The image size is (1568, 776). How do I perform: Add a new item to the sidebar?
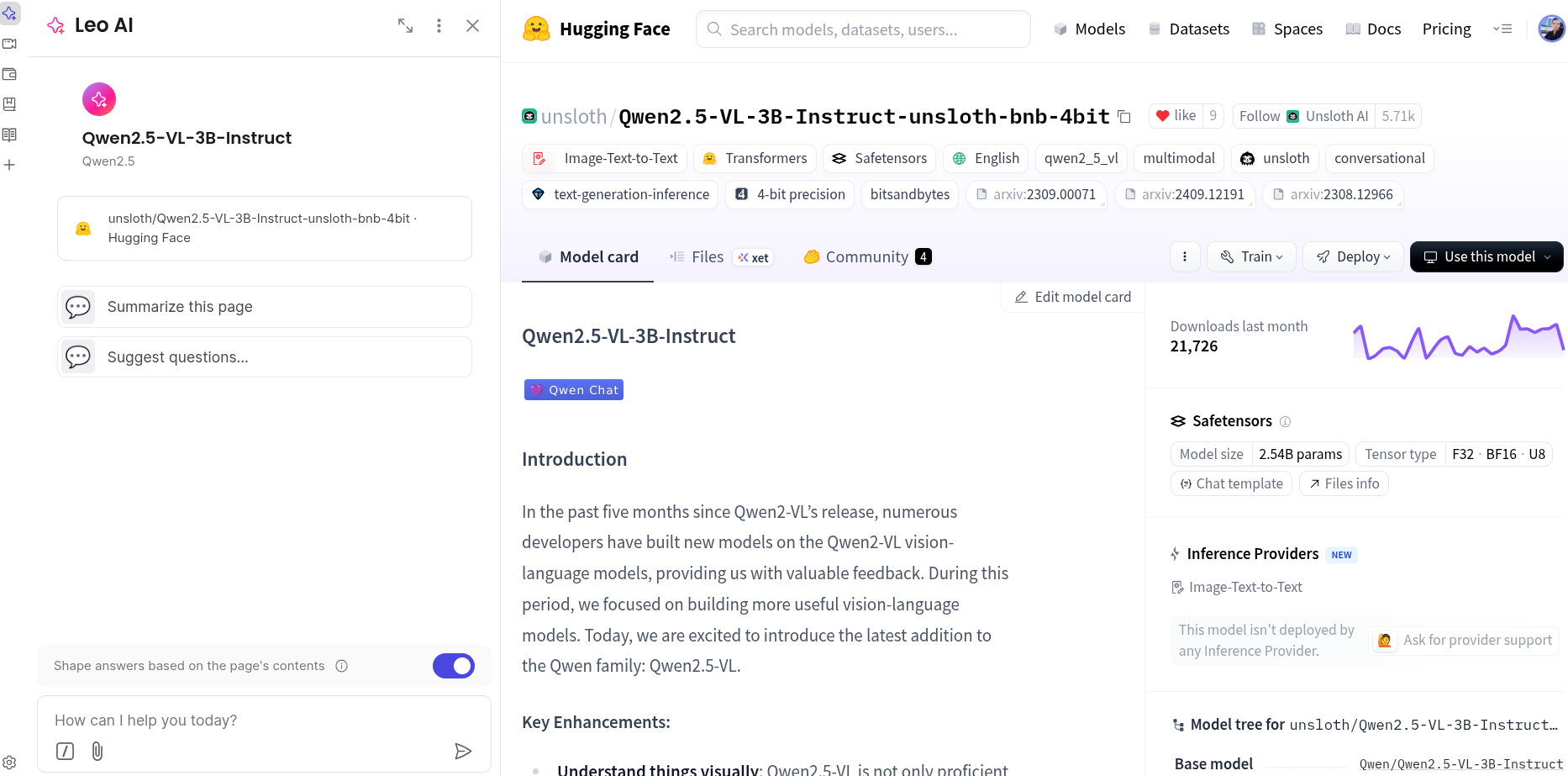[x=9, y=165]
